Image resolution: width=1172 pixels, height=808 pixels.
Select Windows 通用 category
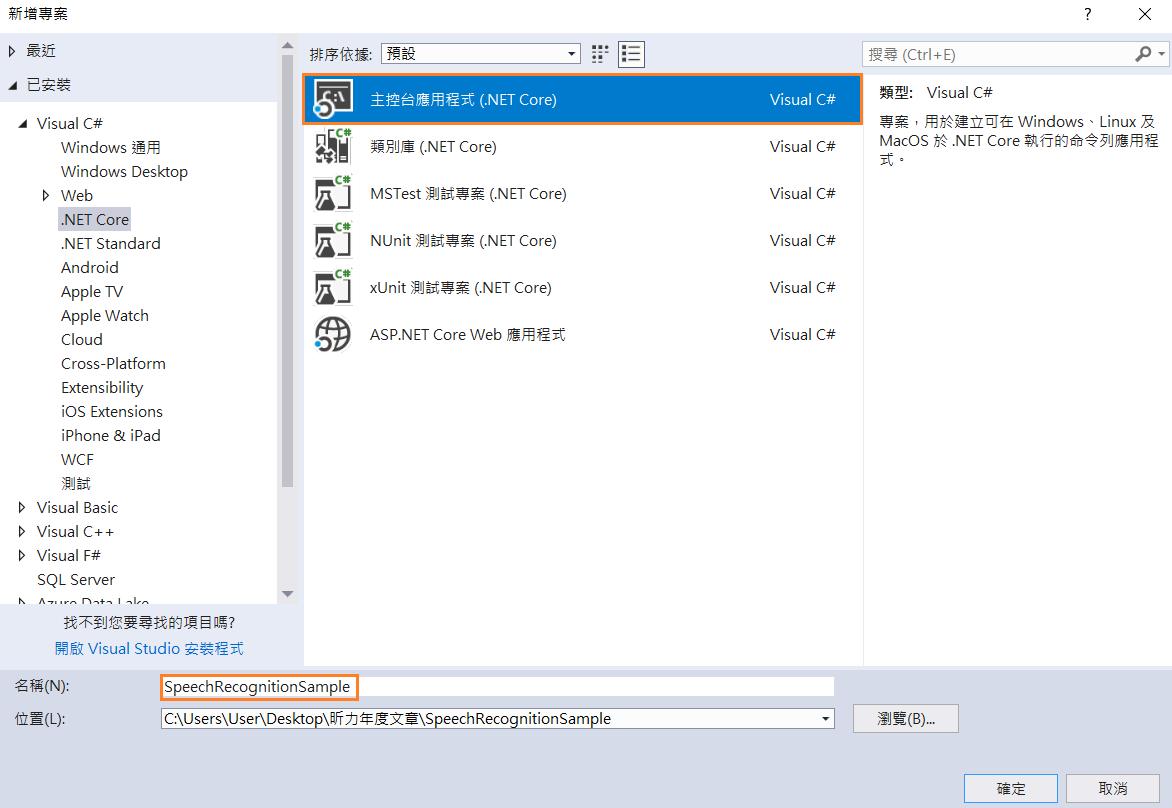click(x=111, y=147)
